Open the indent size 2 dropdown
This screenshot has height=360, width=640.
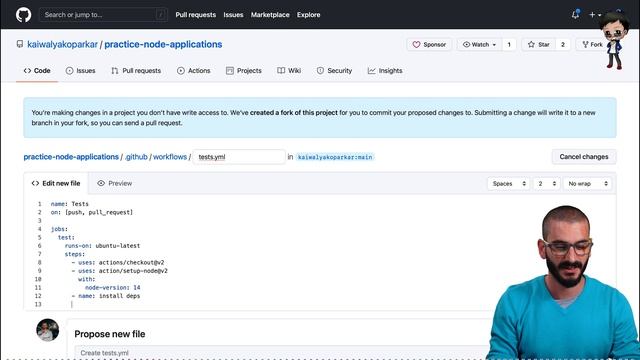click(547, 184)
